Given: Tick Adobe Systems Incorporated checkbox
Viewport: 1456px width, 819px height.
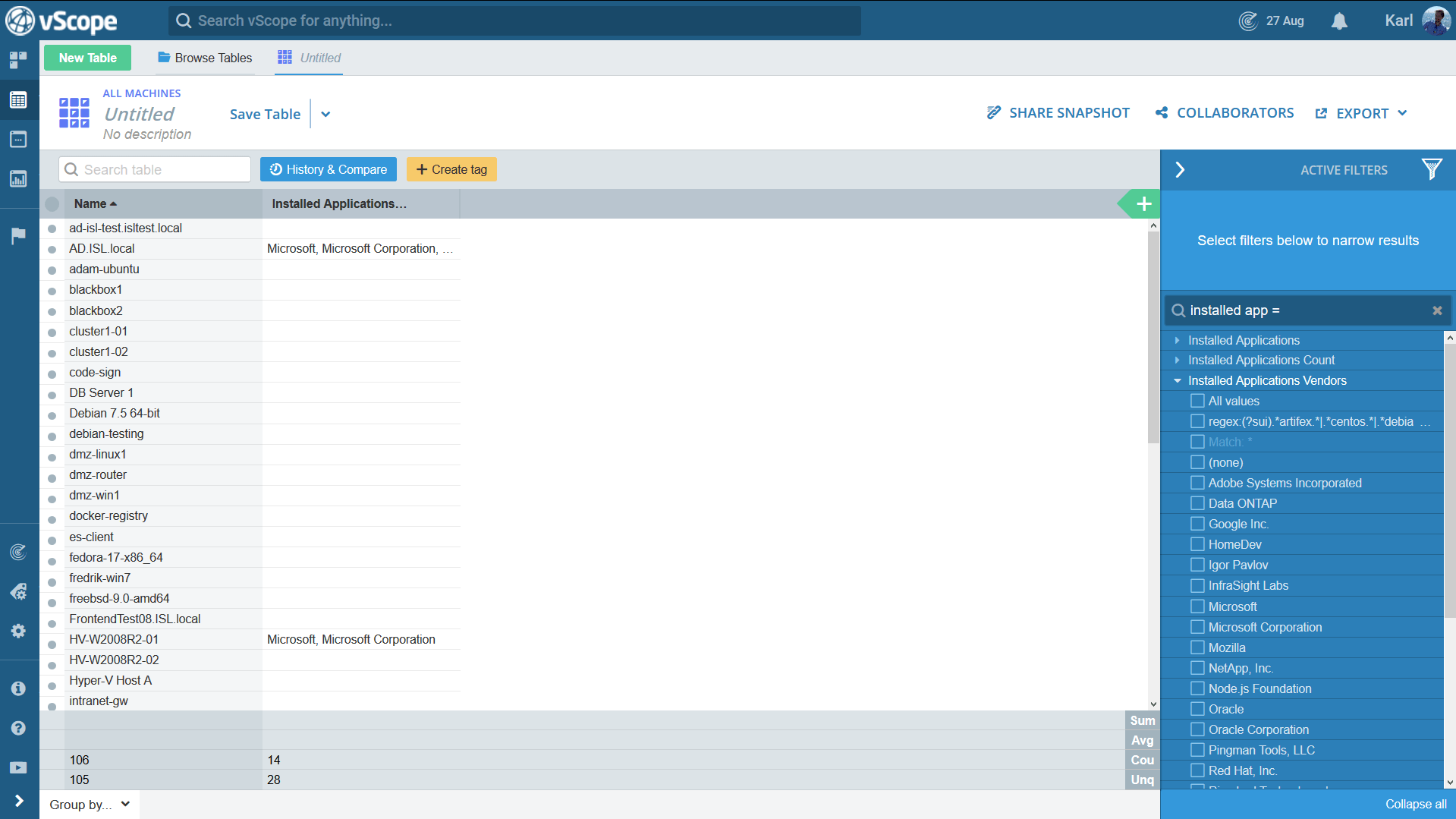Looking at the screenshot, I should point(1197,483).
